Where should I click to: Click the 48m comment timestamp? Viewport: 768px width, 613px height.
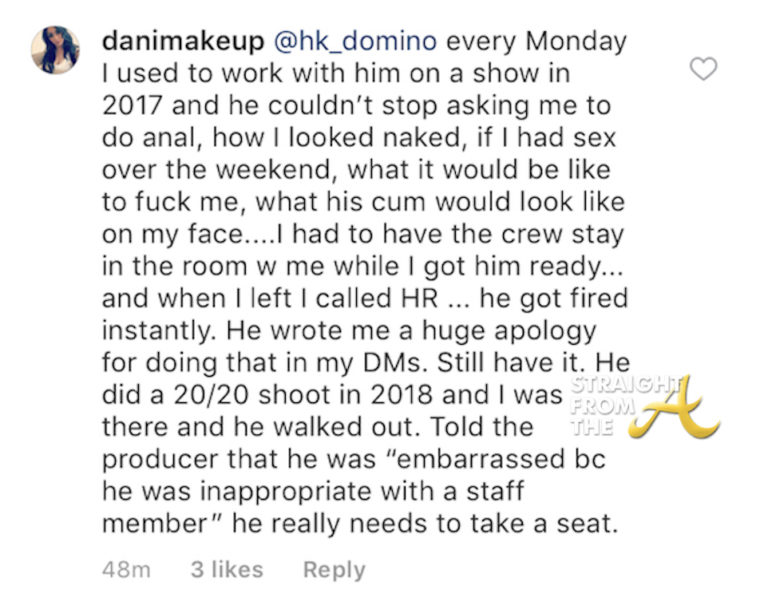127,570
